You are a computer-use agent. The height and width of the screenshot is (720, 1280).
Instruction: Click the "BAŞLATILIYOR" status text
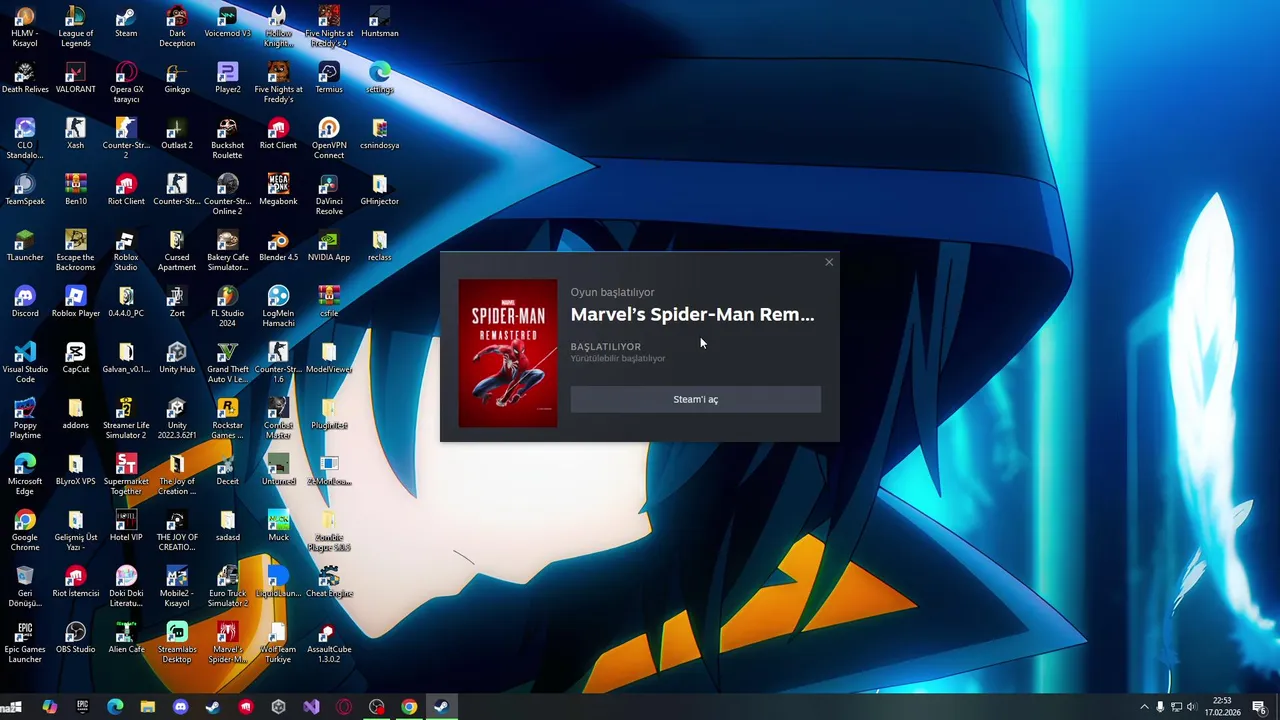(x=605, y=347)
